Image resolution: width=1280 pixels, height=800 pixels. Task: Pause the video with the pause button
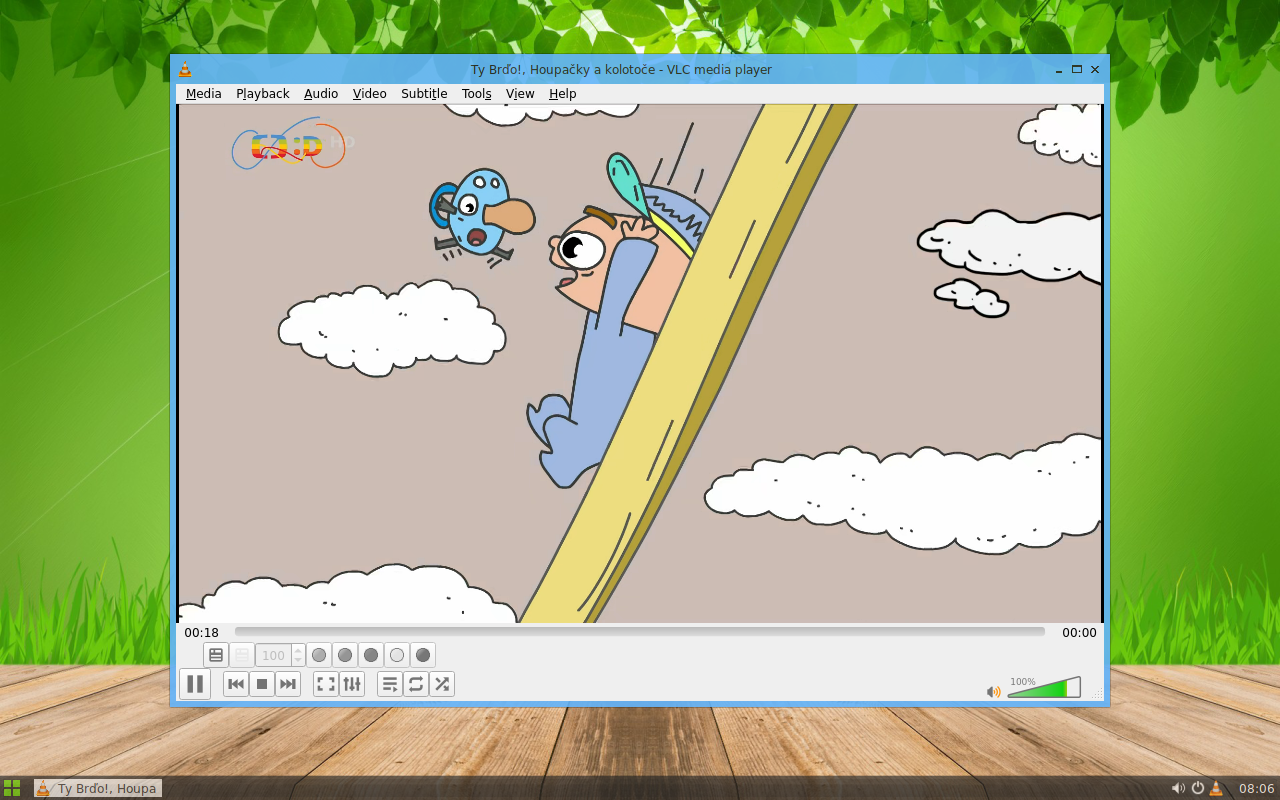coord(195,684)
